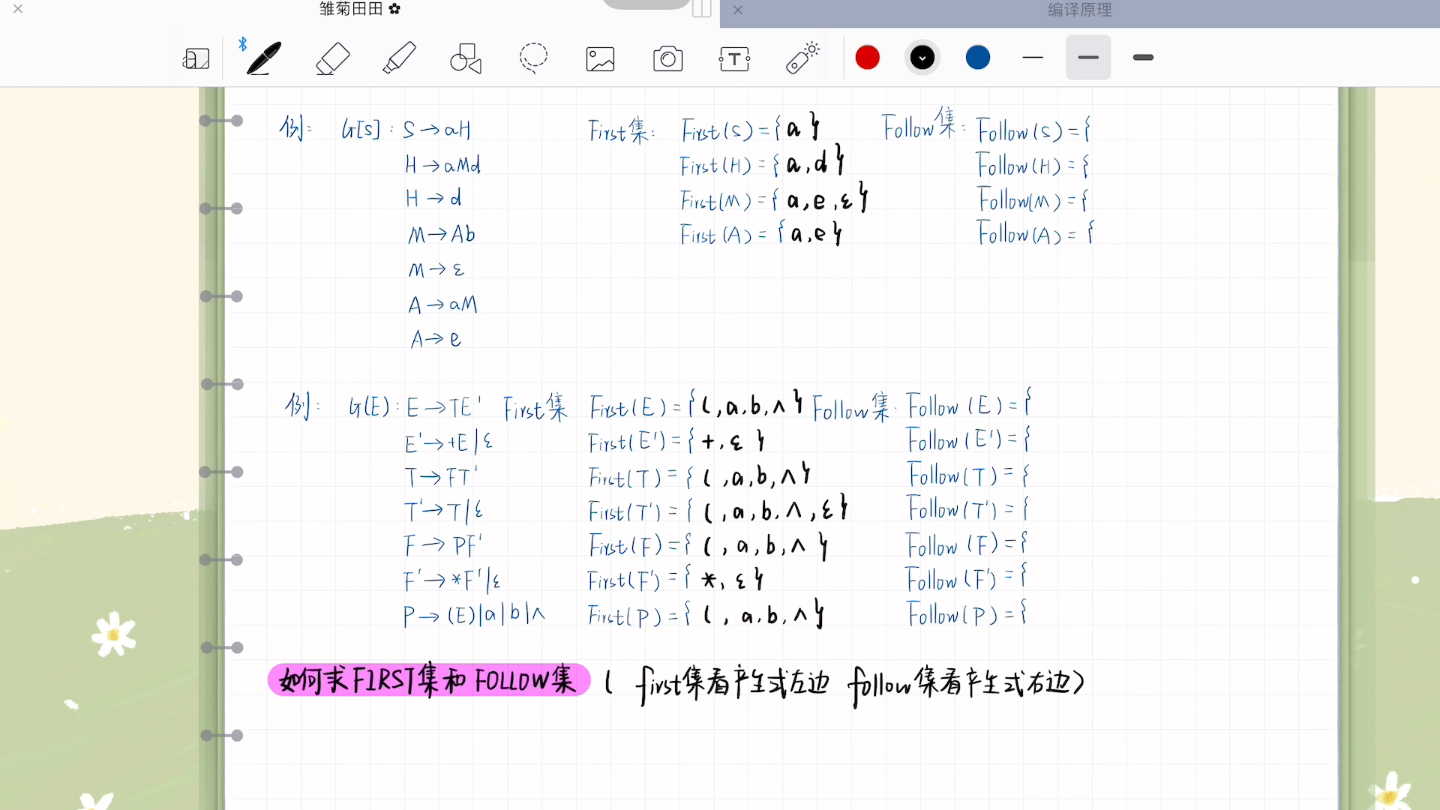Click the Bluetooth stylus indicator beside the pen
This screenshot has height=810, width=1440.
[243, 44]
